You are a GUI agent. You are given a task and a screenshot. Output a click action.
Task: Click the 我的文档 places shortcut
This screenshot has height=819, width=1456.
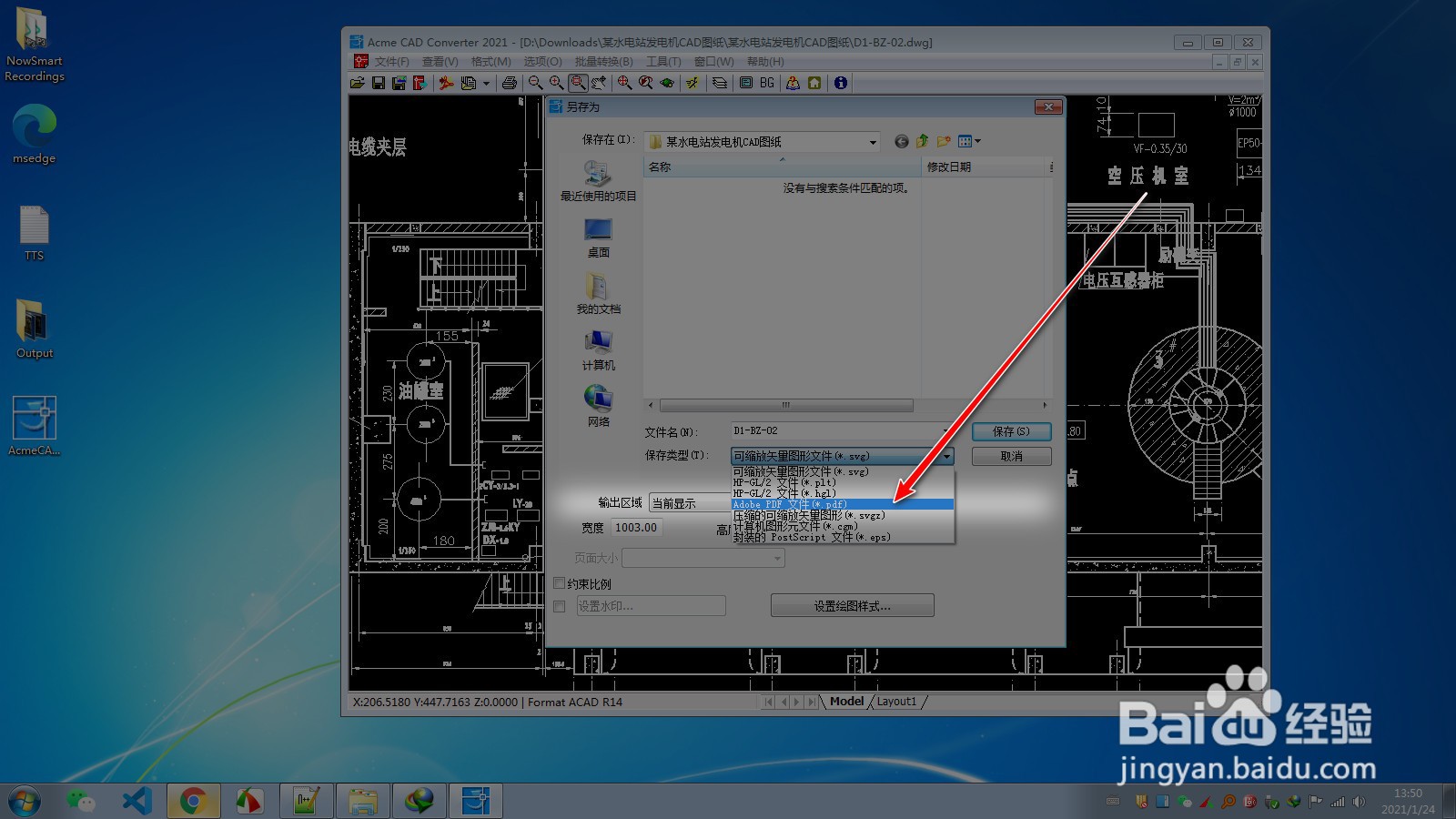[598, 294]
